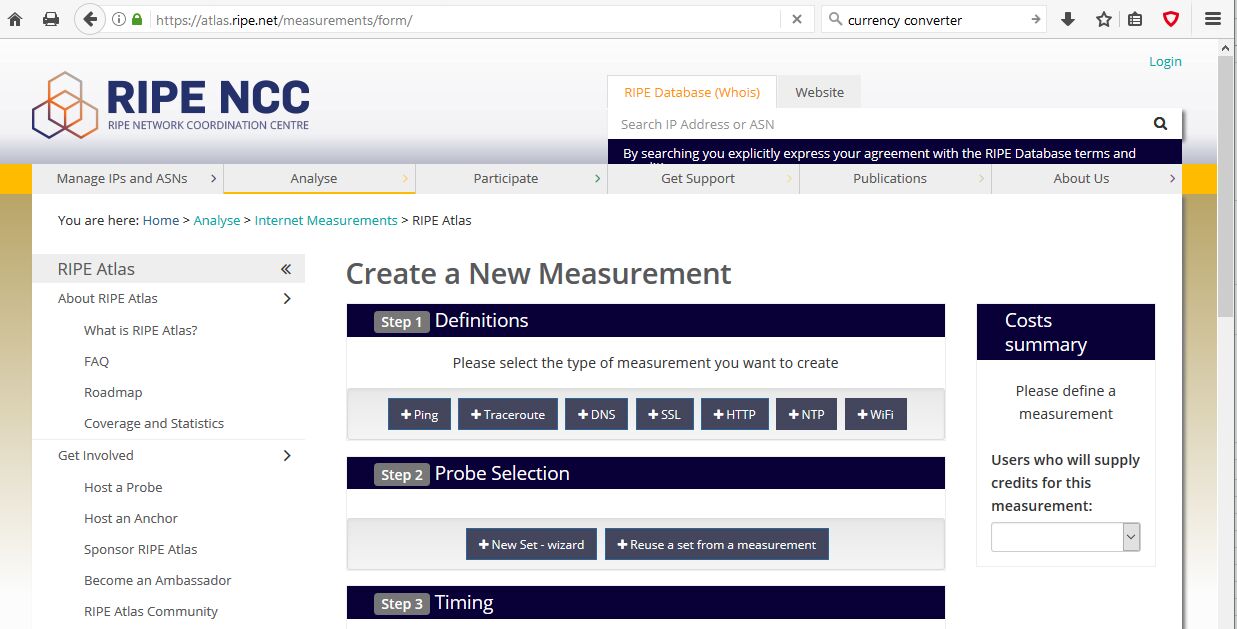The image size is (1237, 629).
Task: Click the Home breadcrumb link
Action: pos(161,220)
